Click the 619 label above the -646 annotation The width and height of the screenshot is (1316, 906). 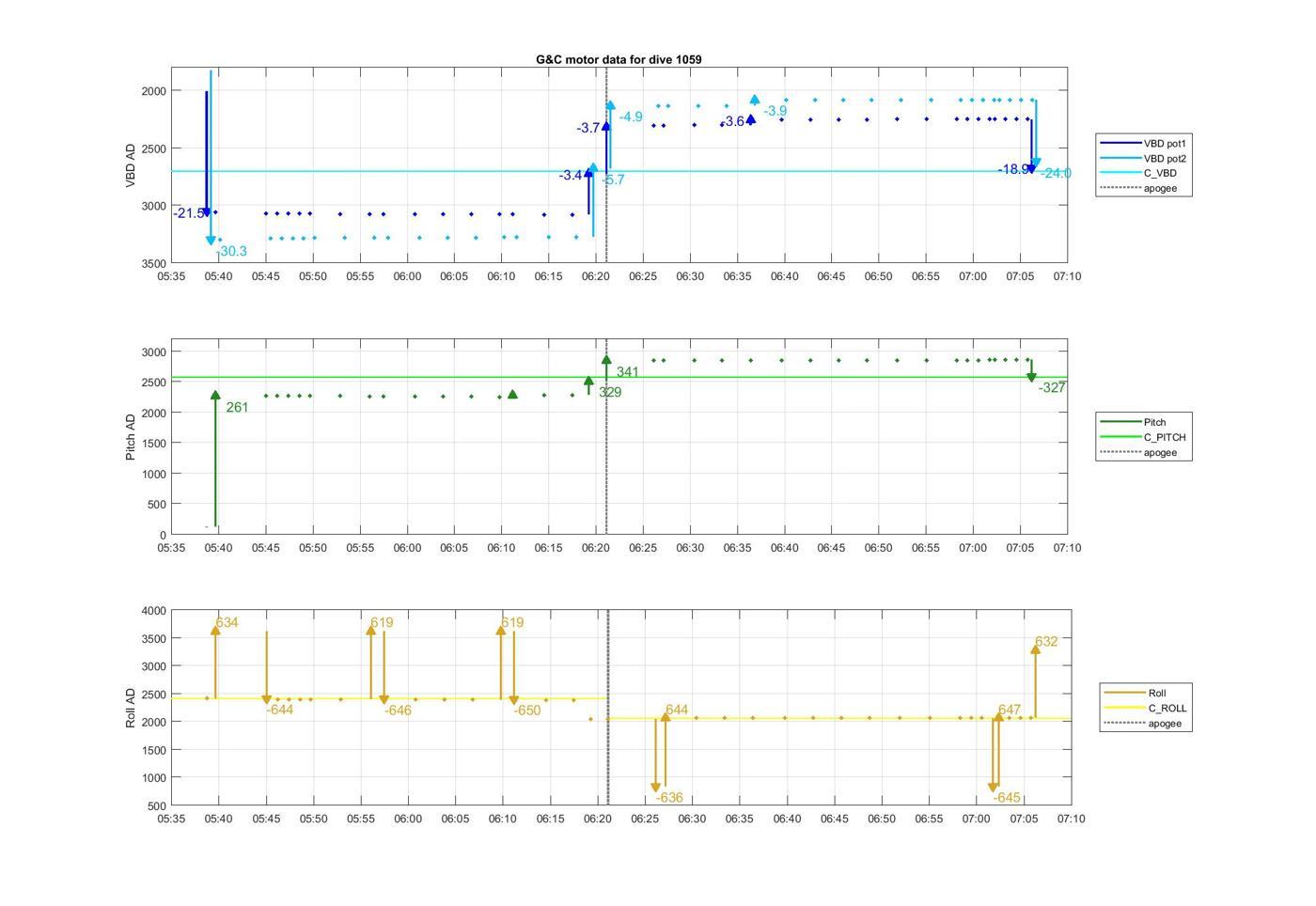(x=382, y=622)
